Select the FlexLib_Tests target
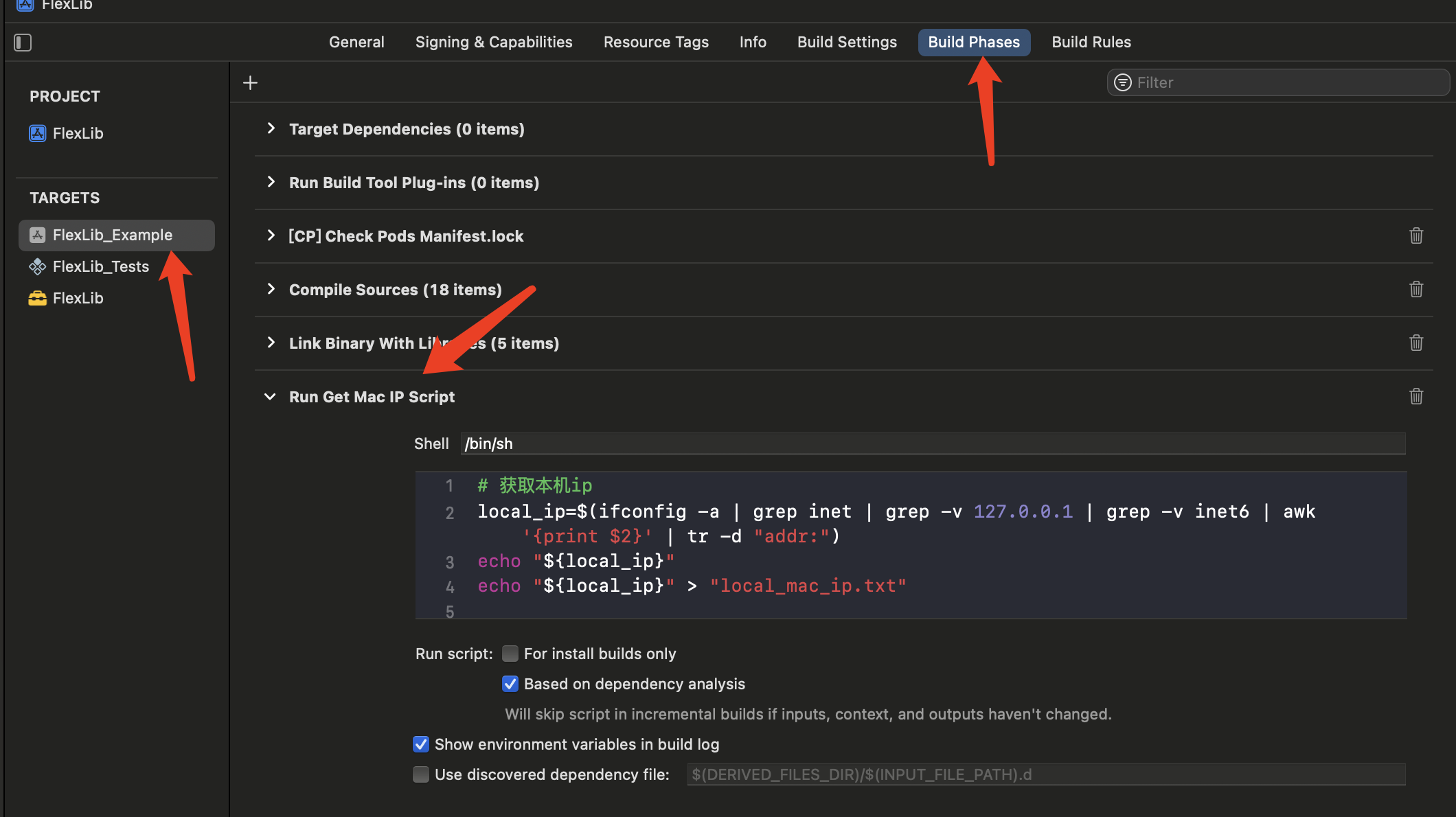This screenshot has height=817, width=1456. pos(100,266)
